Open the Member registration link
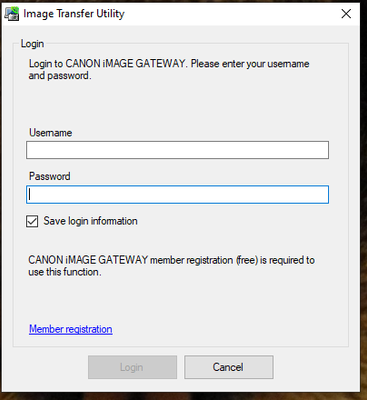Image resolution: width=367 pixels, height=400 pixels. [x=71, y=329]
